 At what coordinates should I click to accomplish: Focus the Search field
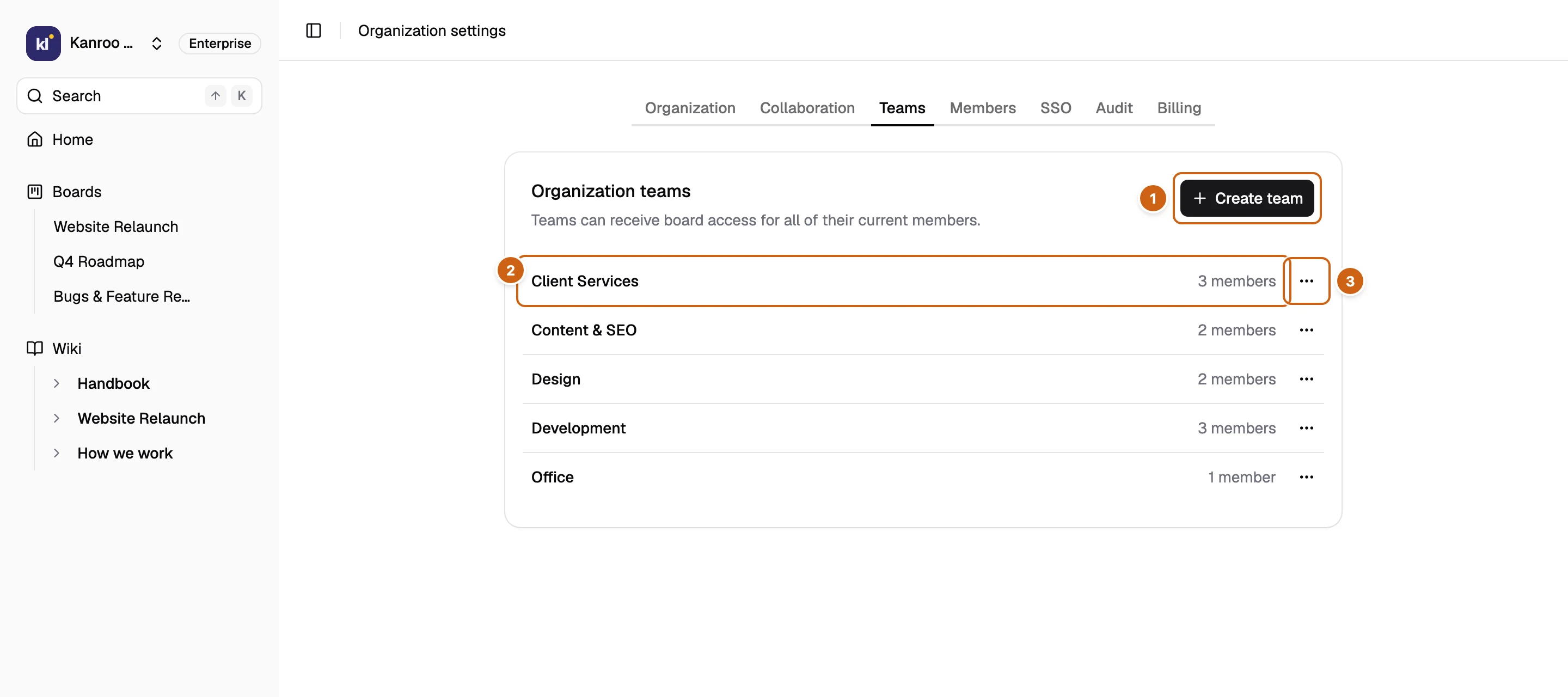139,96
